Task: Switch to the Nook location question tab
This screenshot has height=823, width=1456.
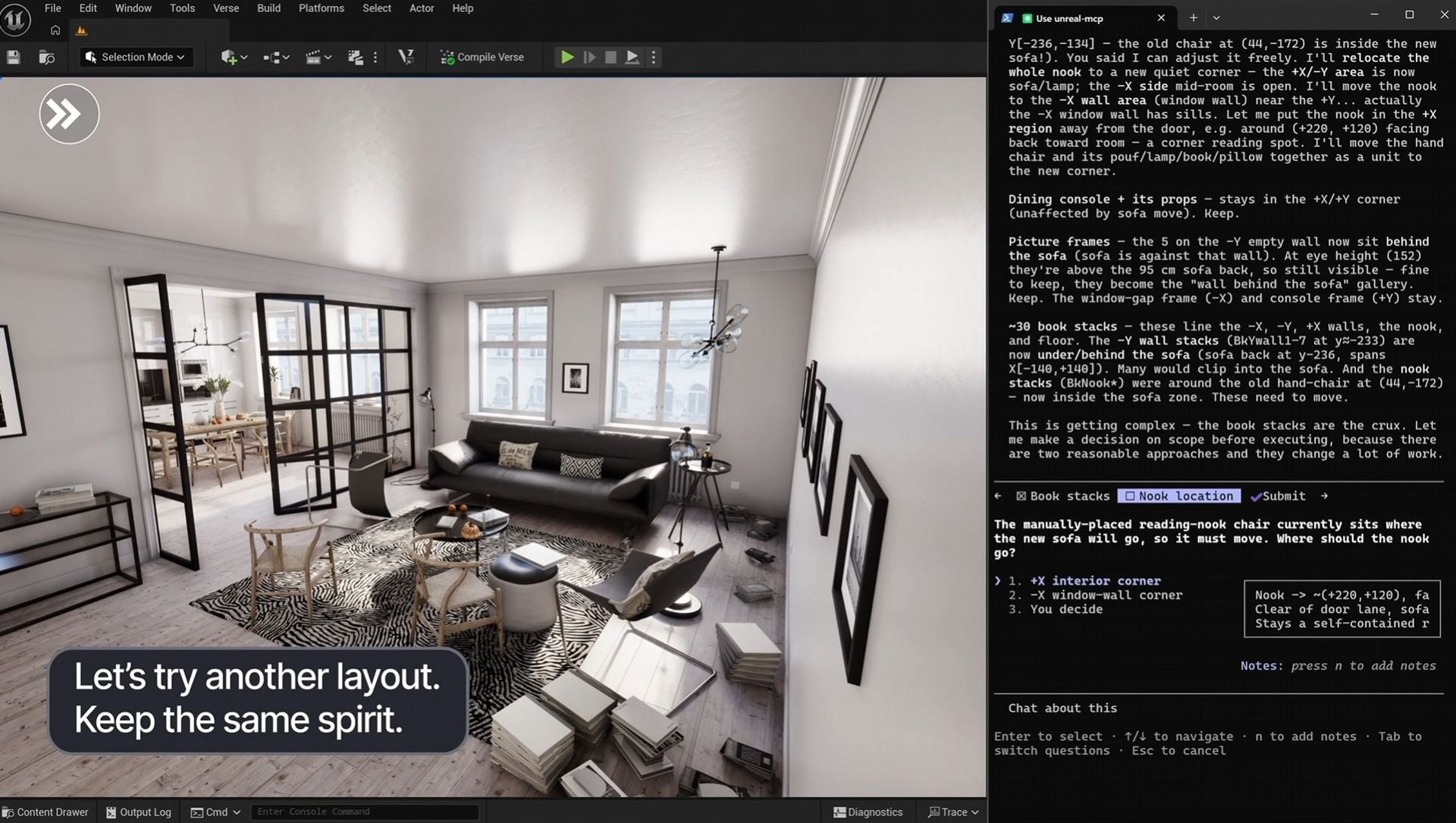Action: tap(1179, 496)
